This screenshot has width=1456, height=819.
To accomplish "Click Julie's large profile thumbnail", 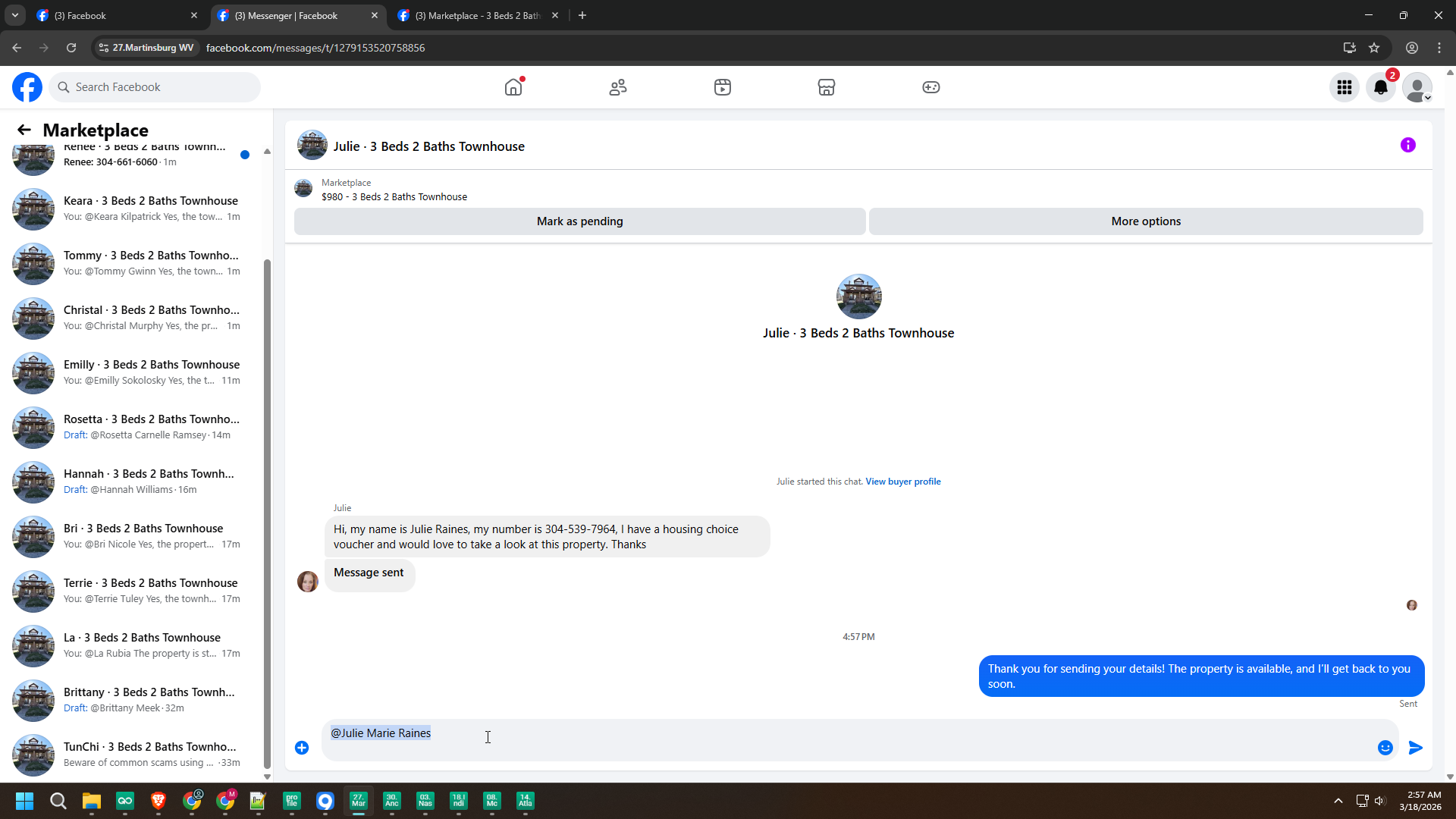I will [x=858, y=297].
